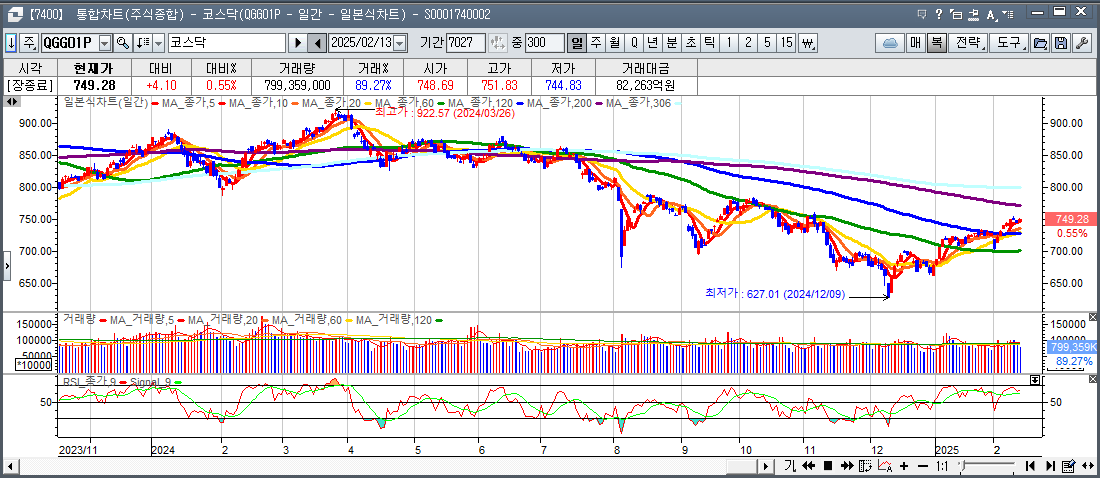1100x478 pixels.
Task: Click the down-arrow link icon at top left
Action: 11,43
